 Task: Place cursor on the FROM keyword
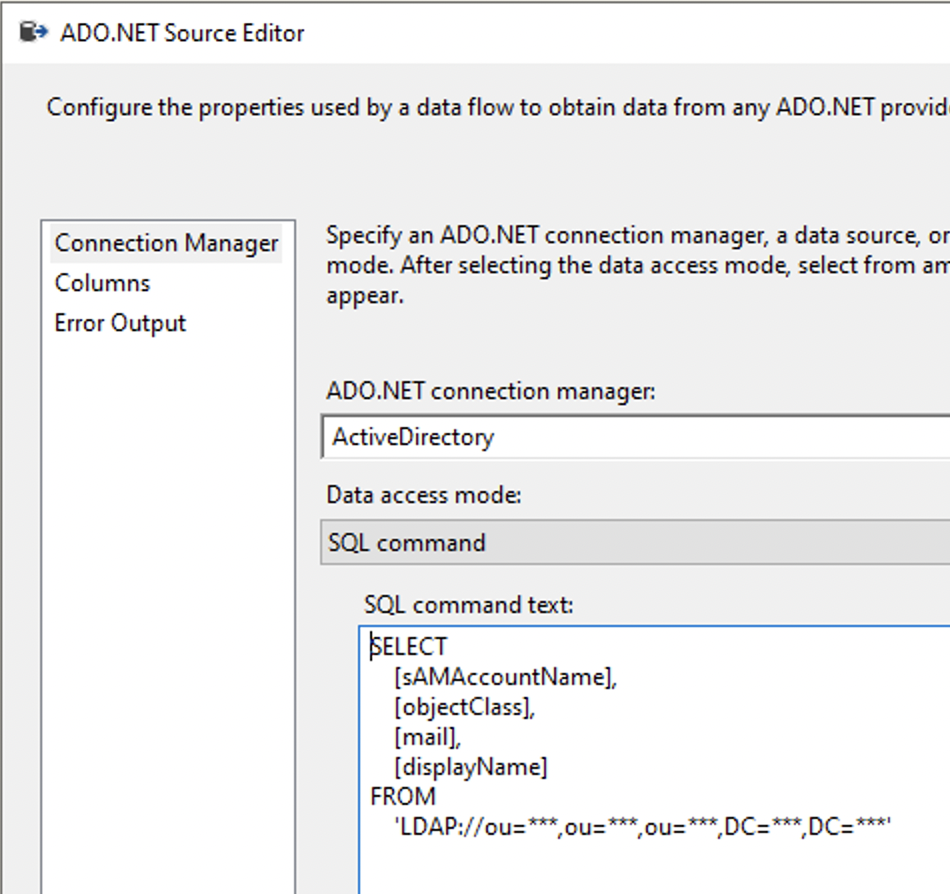coord(403,797)
